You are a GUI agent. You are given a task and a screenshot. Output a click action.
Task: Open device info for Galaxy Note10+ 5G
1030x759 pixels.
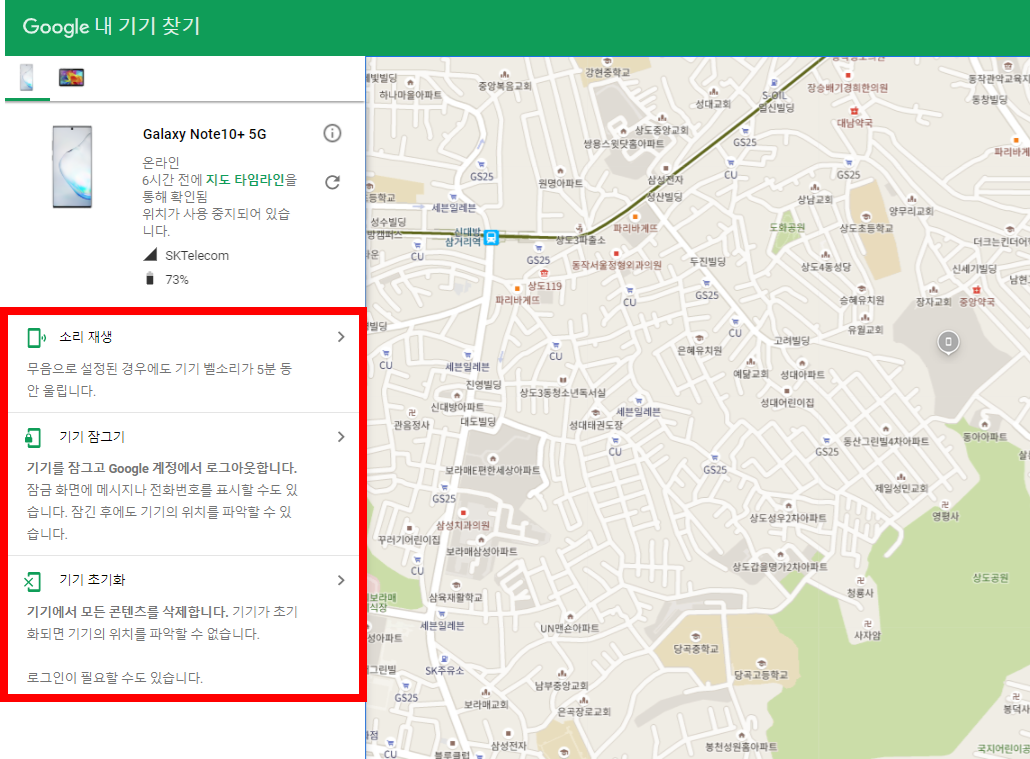click(x=332, y=133)
